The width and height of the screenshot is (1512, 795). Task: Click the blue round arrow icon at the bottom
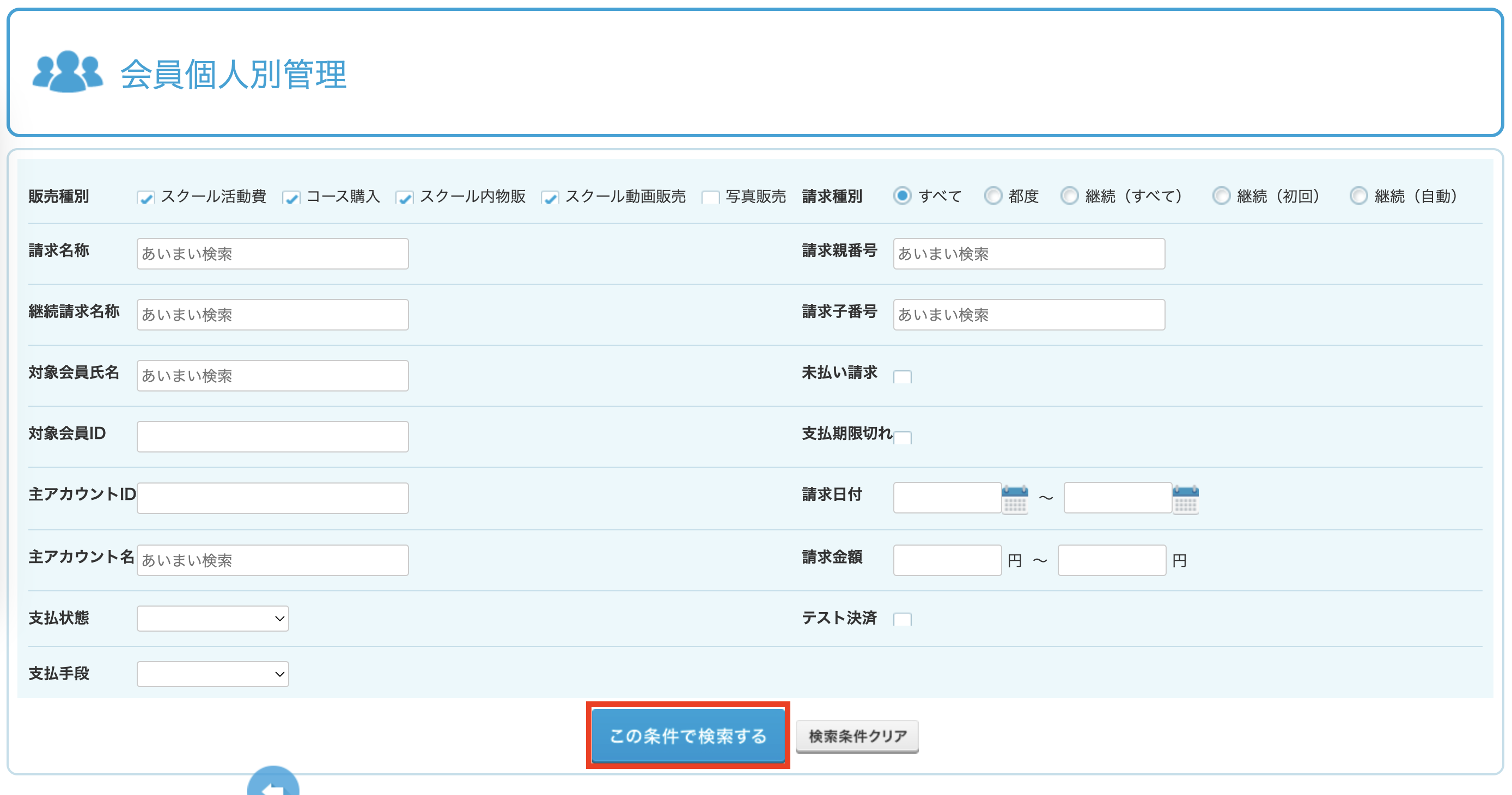point(273,781)
